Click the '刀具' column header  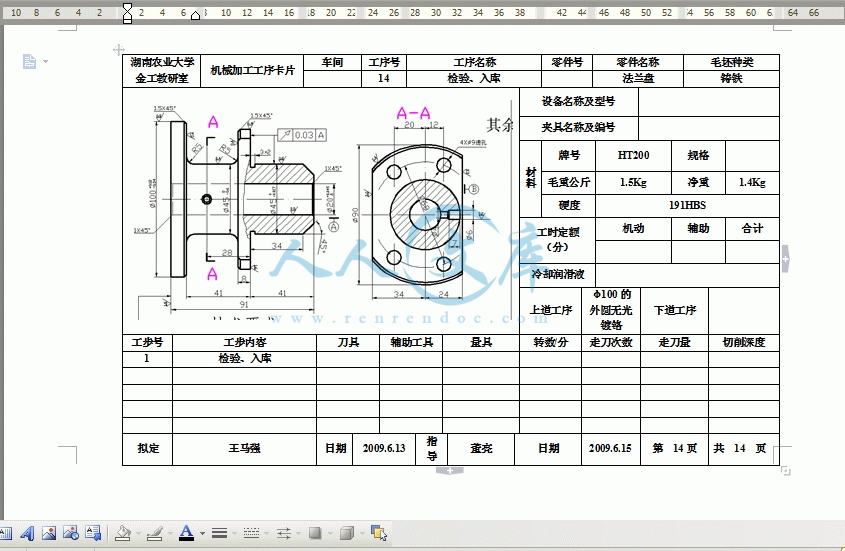[x=348, y=342]
